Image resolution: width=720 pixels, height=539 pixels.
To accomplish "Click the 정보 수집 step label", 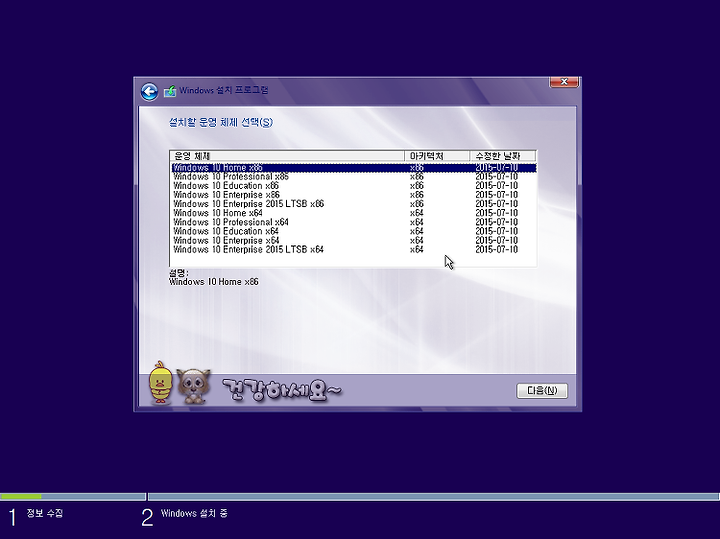I will 45,513.
